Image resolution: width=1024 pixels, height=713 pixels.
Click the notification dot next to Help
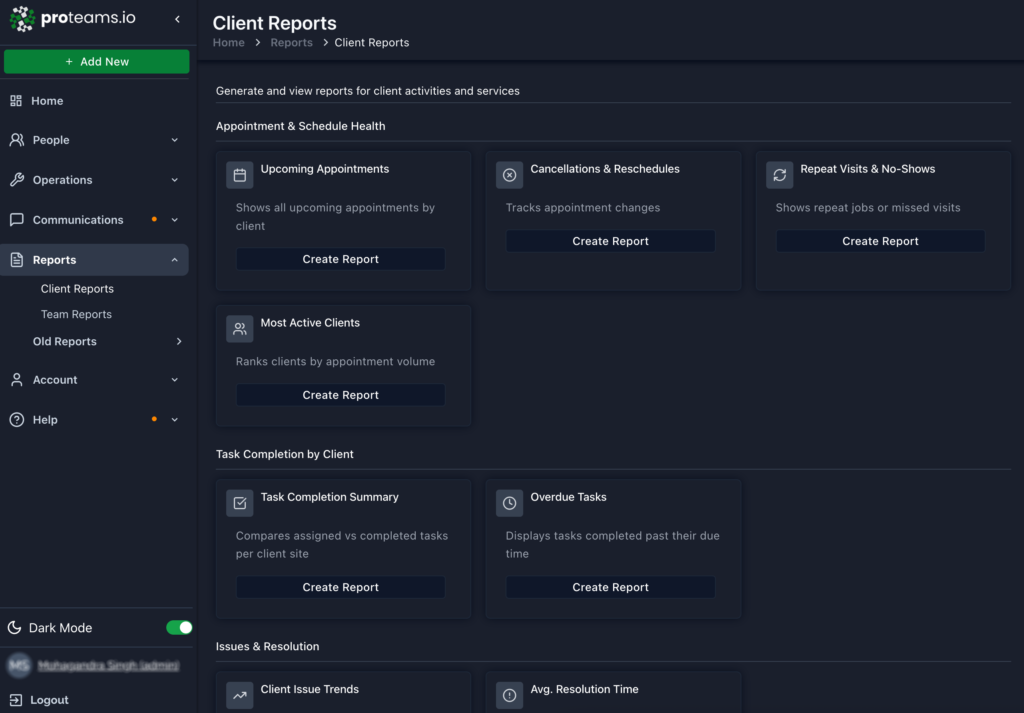coord(155,419)
